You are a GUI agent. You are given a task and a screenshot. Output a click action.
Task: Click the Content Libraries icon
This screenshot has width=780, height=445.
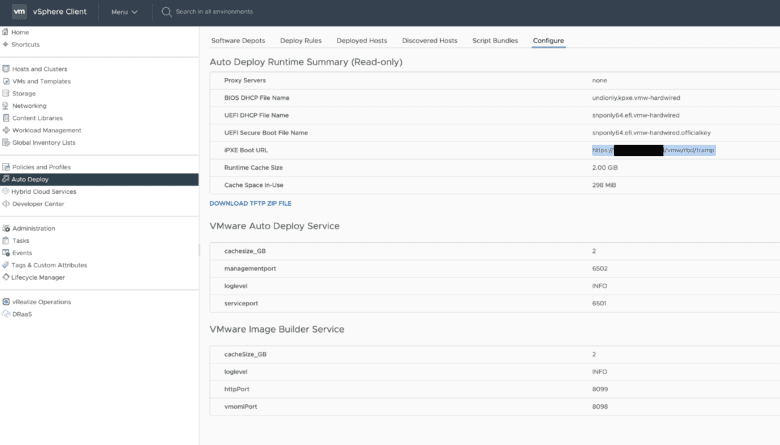point(6,118)
